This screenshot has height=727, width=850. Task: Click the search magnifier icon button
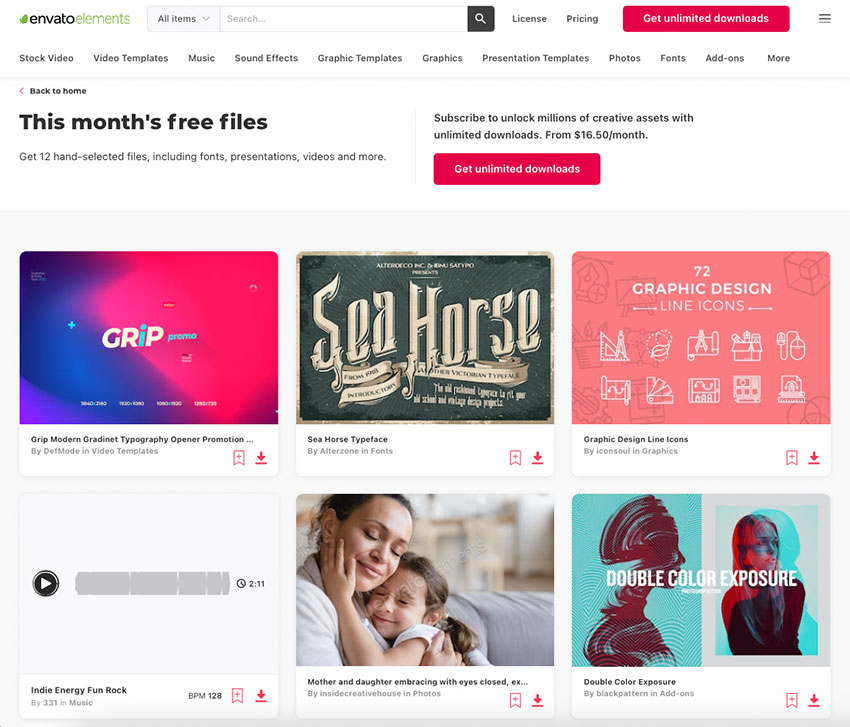point(480,18)
